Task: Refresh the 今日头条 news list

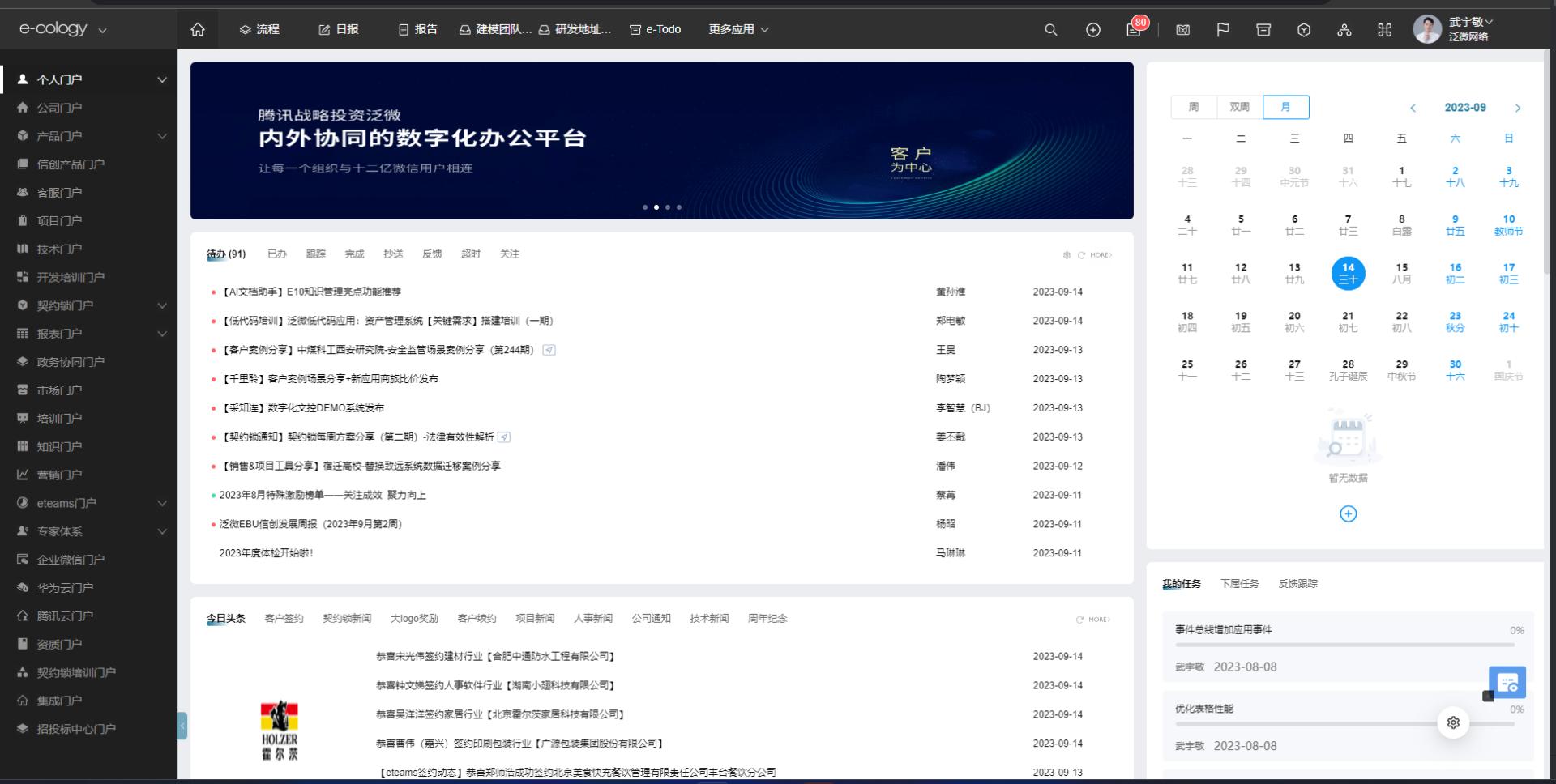Action: tap(1079, 620)
